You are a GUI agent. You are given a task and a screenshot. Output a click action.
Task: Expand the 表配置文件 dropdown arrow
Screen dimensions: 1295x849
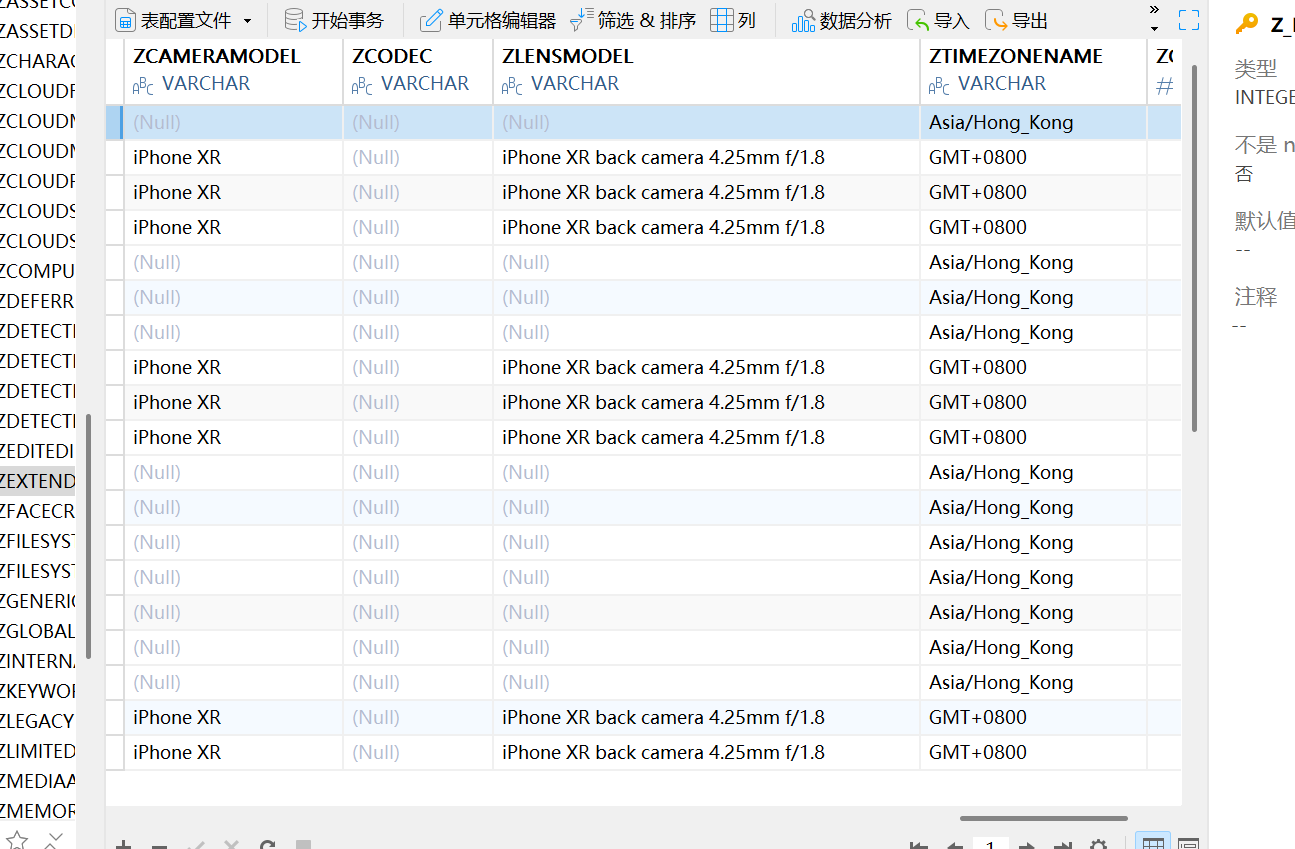click(x=247, y=21)
